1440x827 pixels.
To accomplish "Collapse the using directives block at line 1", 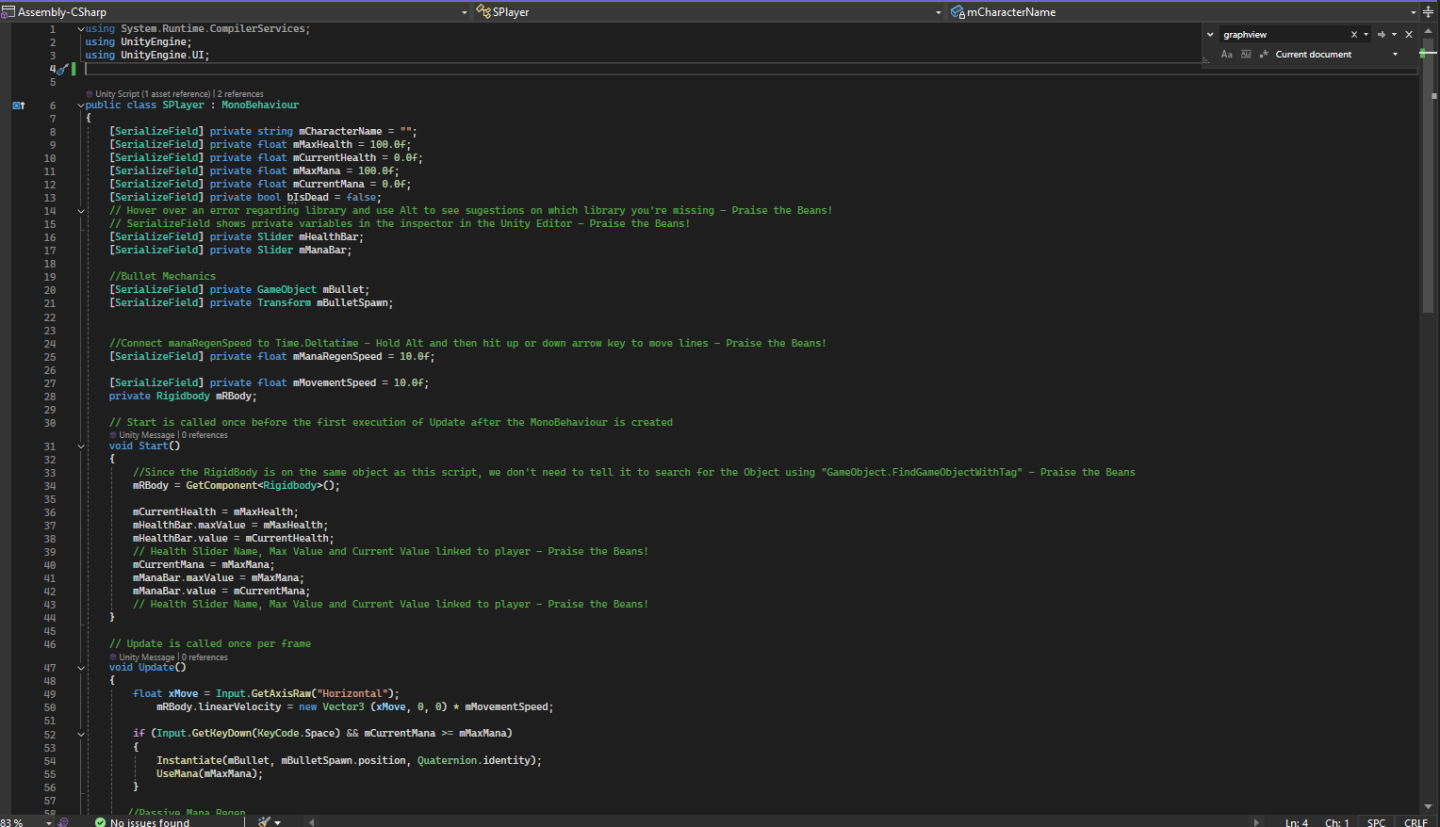I will [81, 29].
